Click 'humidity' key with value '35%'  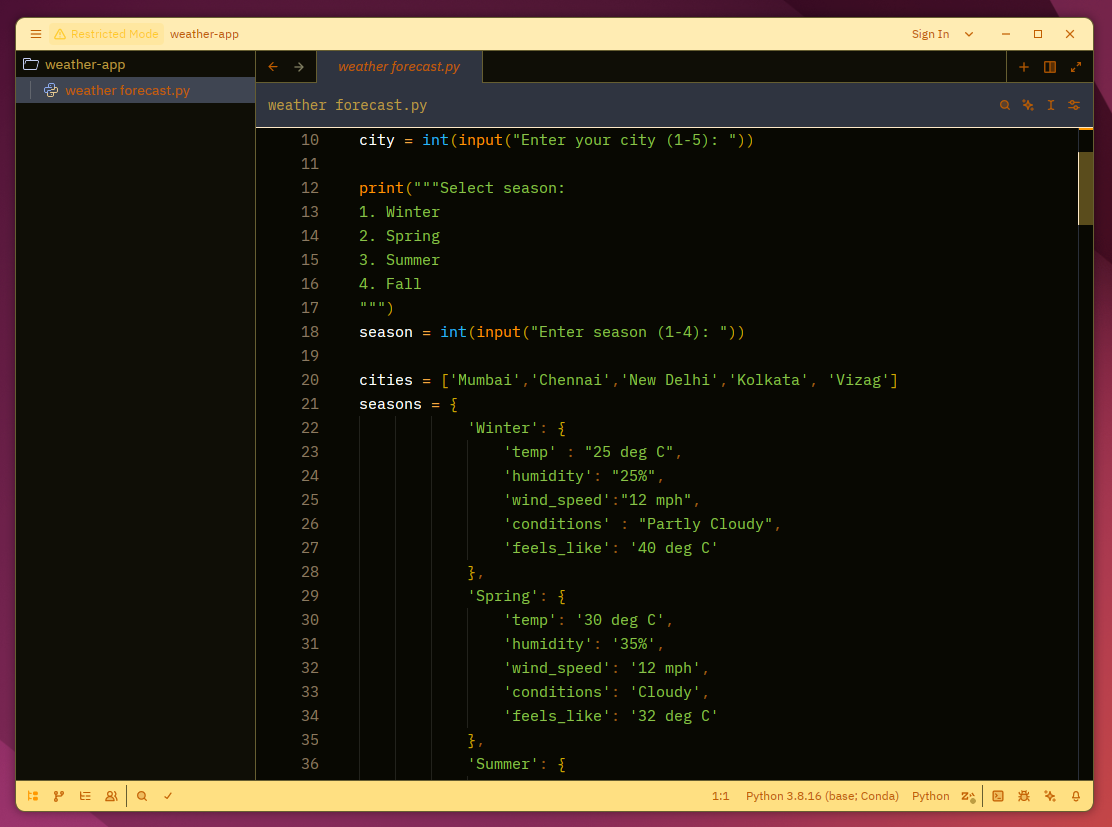click(547, 644)
